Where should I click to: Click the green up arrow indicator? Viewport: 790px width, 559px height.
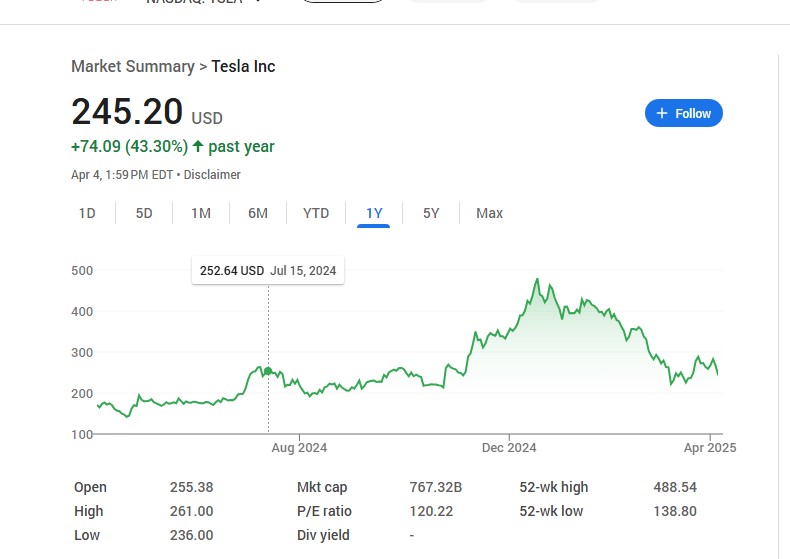coord(198,147)
